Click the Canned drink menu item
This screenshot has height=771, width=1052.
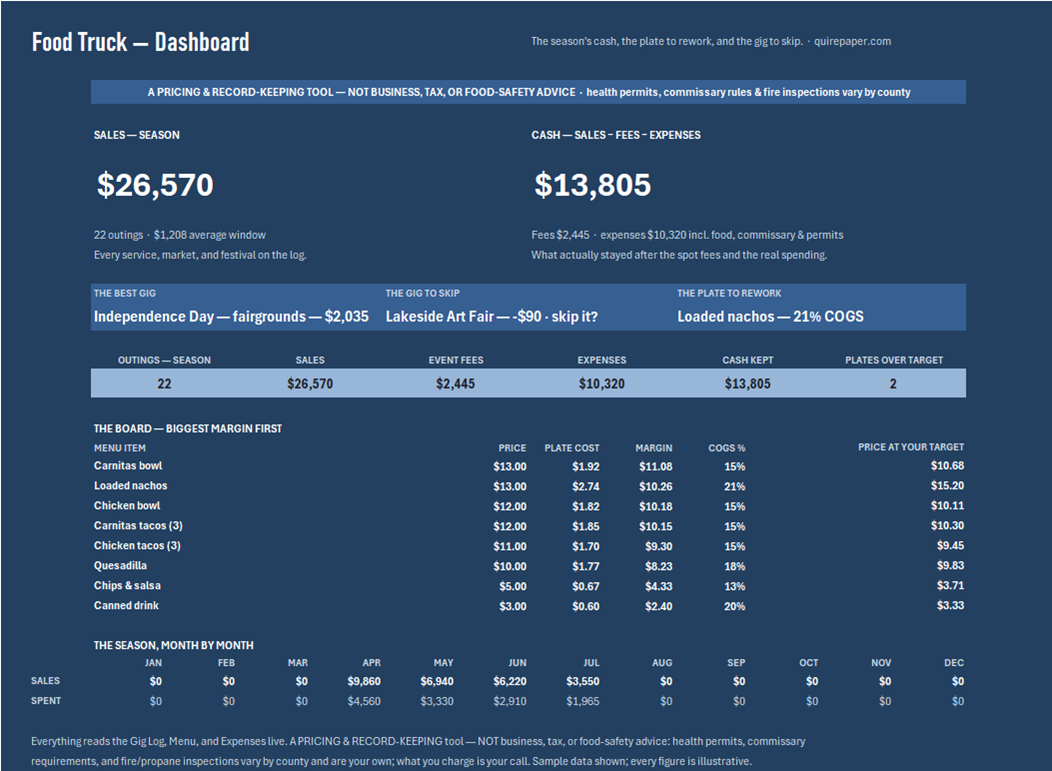tap(127, 605)
